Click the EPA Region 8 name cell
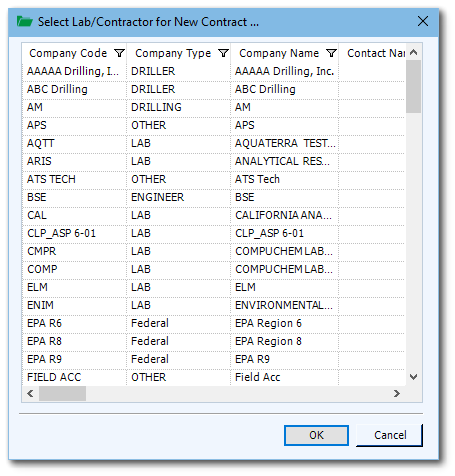The height and width of the screenshot is (476, 455). click(284, 341)
